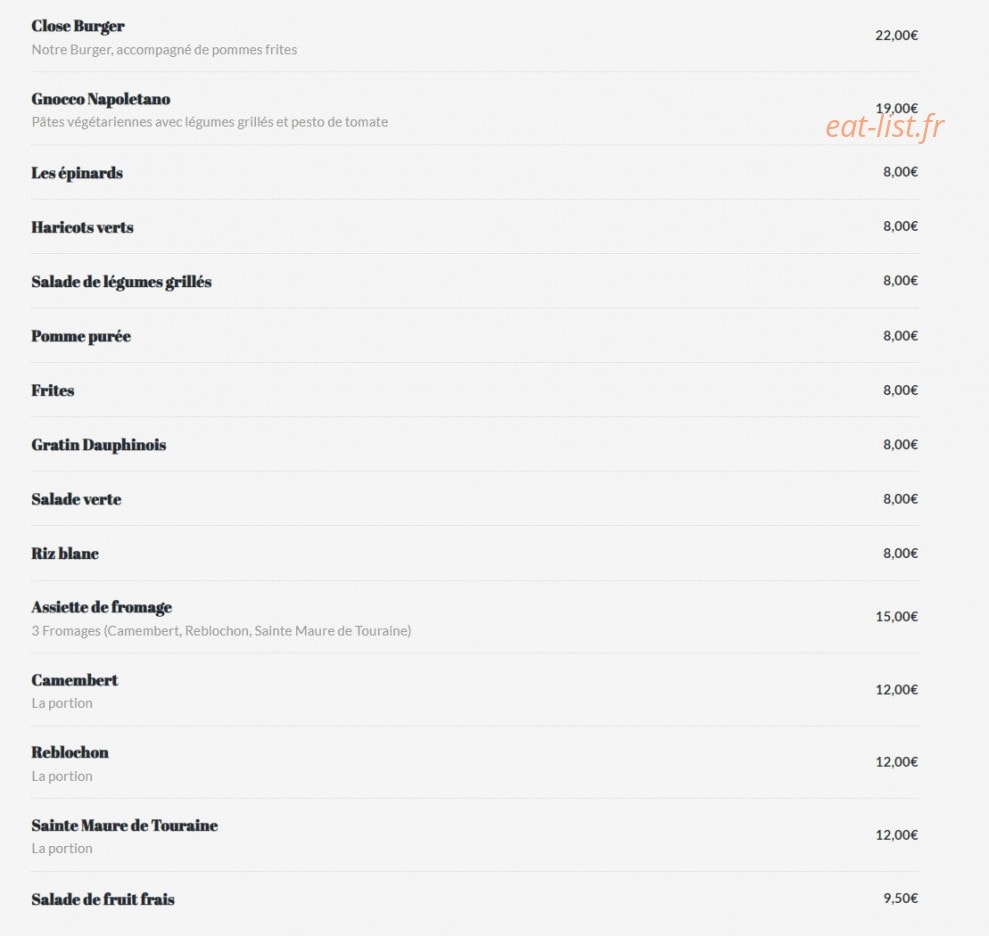The height and width of the screenshot is (936, 989).
Task: Open the Assiette de fromage item
Action: tap(102, 607)
